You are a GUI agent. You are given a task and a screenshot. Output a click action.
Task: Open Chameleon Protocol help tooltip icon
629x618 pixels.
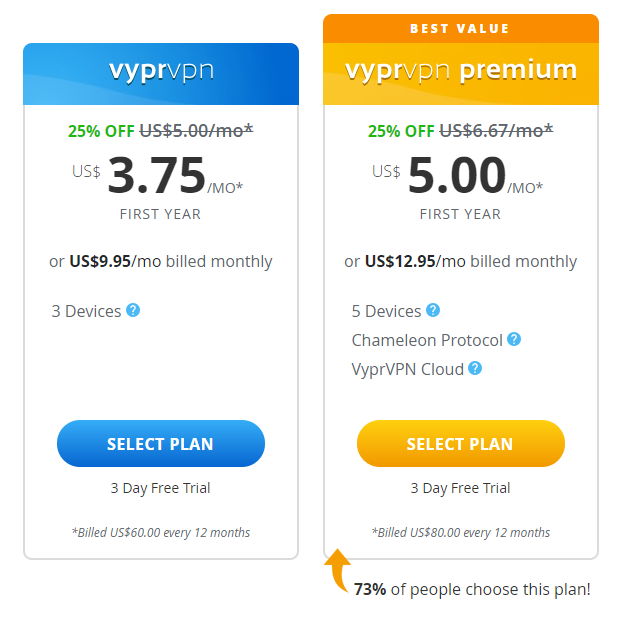[x=514, y=339]
